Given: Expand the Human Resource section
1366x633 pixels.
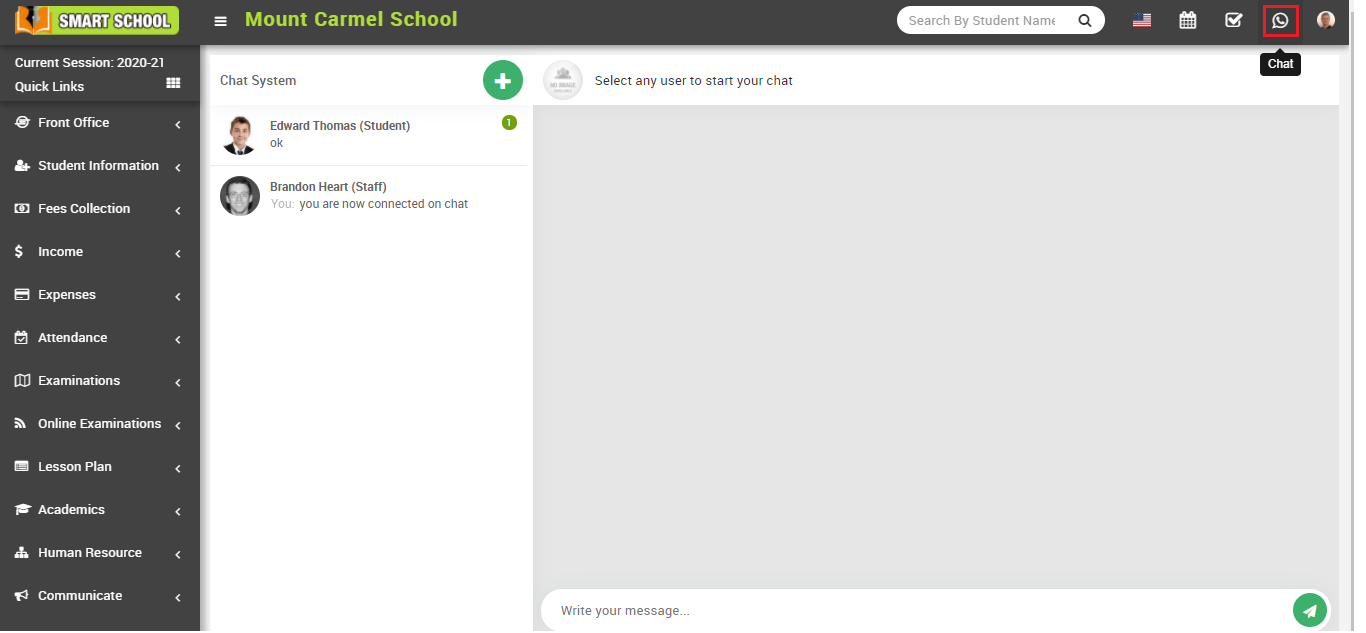Looking at the screenshot, I should point(89,552).
